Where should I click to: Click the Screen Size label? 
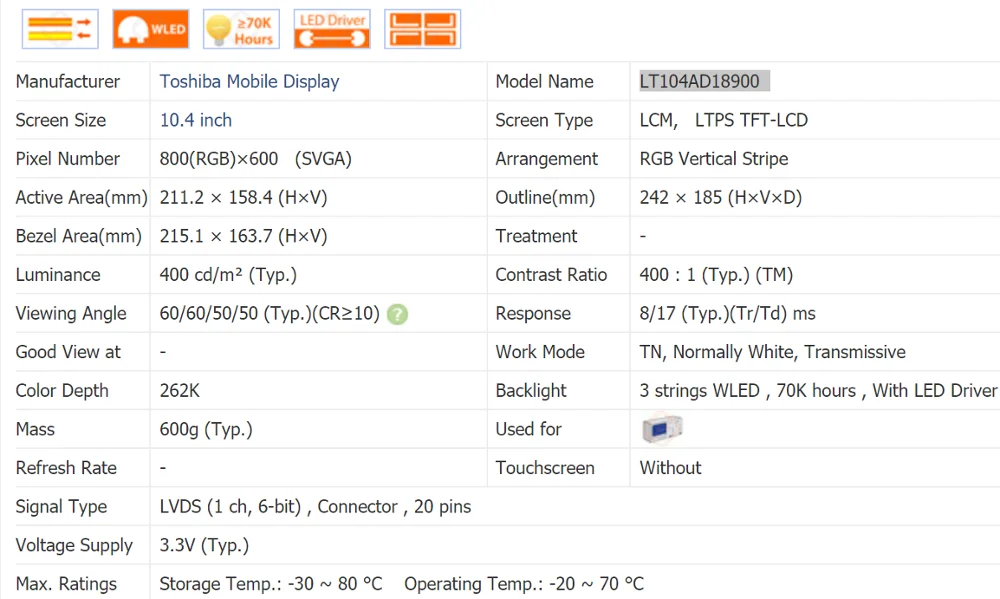click(x=61, y=120)
